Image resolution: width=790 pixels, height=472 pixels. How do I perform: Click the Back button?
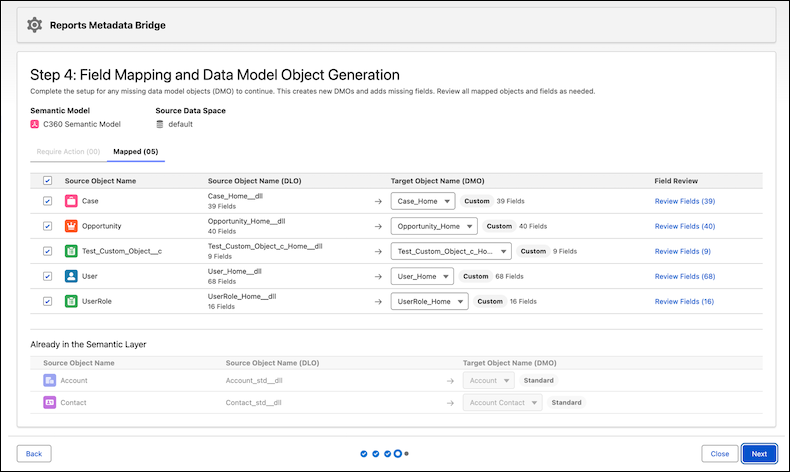tap(34, 453)
